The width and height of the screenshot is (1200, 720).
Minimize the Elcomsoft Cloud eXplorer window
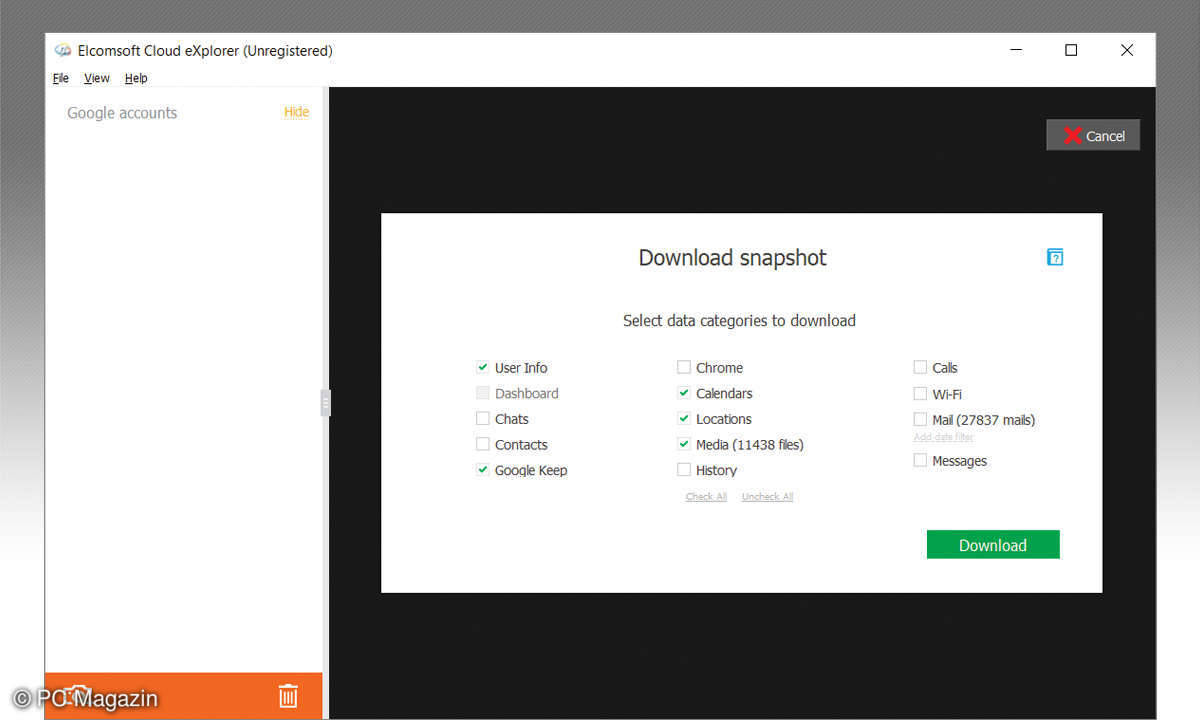click(x=1016, y=50)
